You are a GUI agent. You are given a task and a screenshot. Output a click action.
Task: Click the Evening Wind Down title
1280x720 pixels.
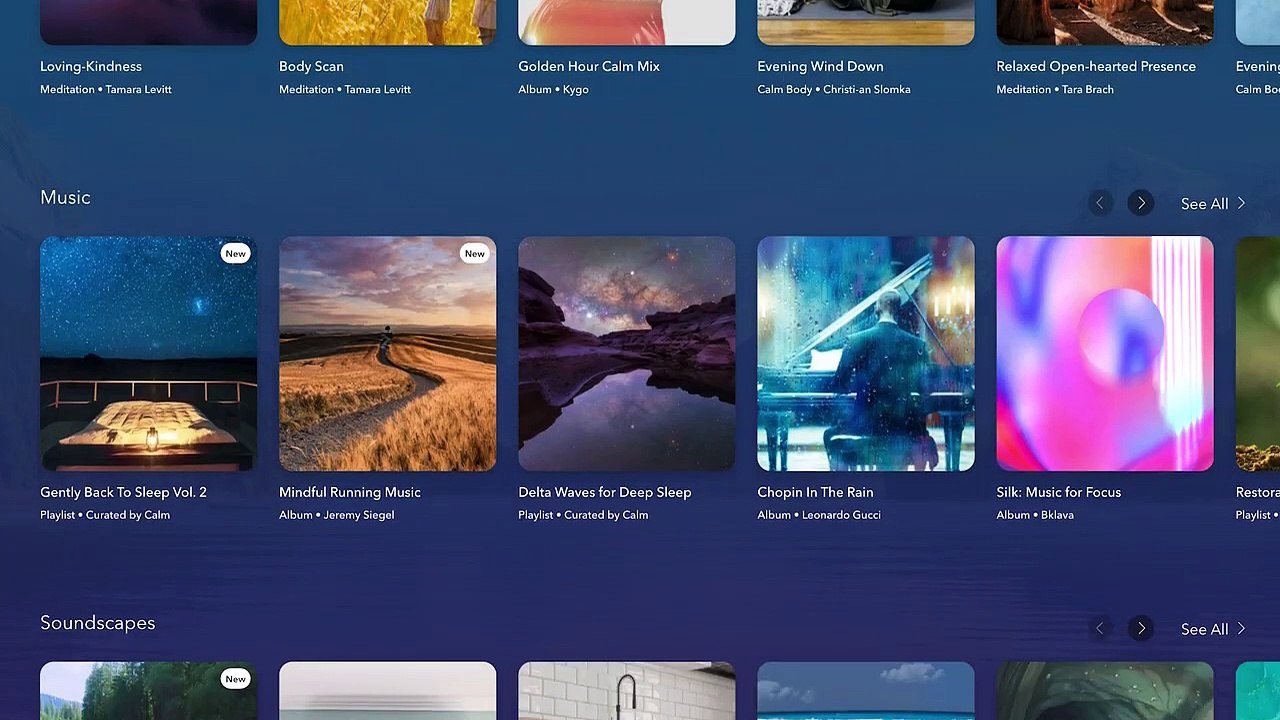coord(820,66)
